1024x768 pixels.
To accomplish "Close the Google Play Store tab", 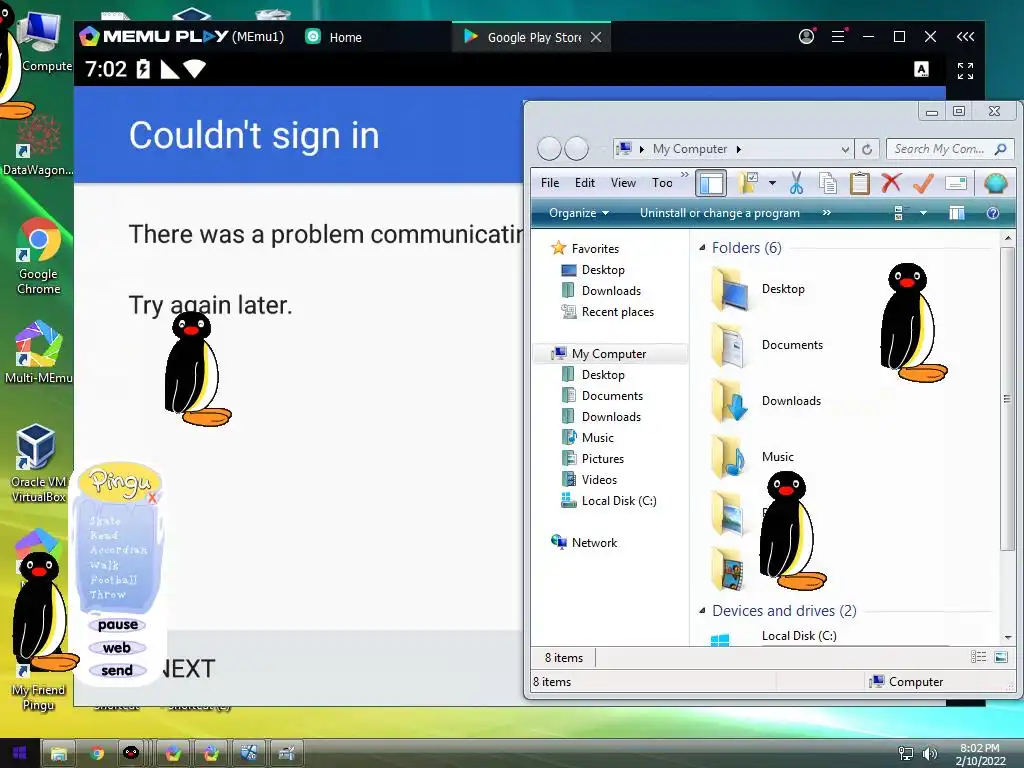I will click(x=596, y=37).
